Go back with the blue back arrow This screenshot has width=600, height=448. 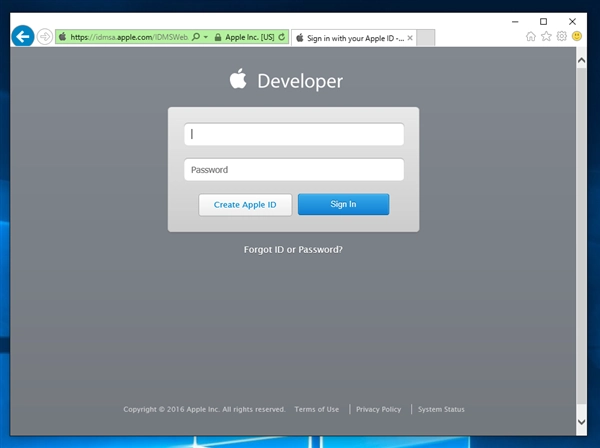coord(23,37)
